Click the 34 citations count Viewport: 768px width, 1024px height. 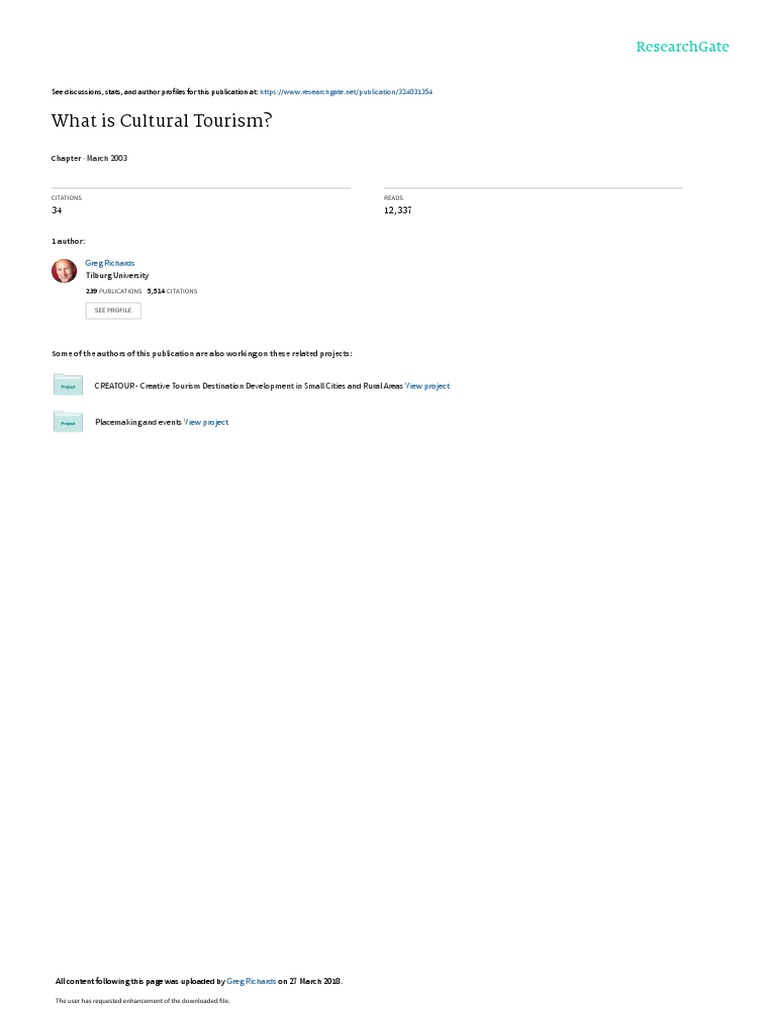[57, 210]
